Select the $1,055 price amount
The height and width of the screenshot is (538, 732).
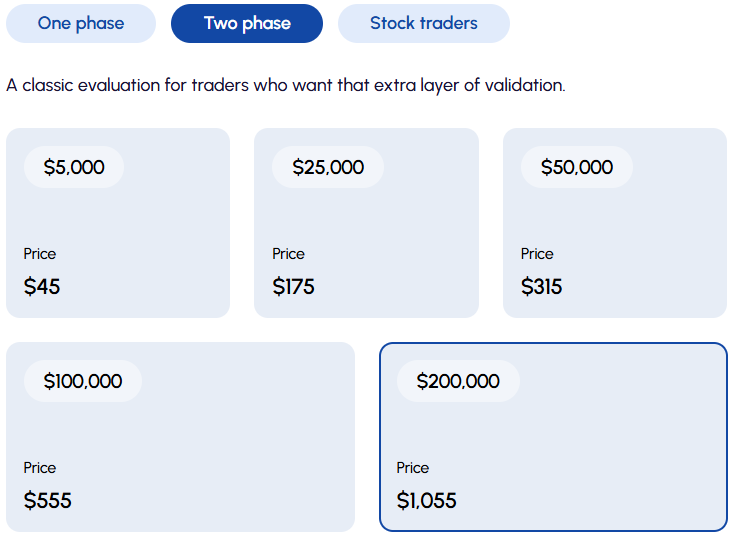[426, 501]
